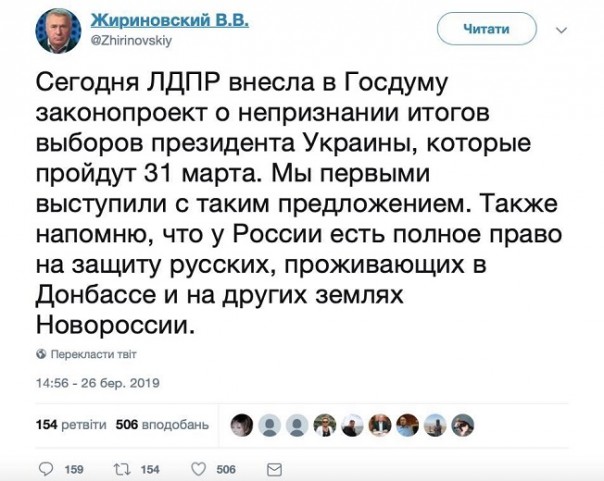This screenshot has height=481, width=604.
Task: View the 154 ретвіти list
Action: click(70, 424)
